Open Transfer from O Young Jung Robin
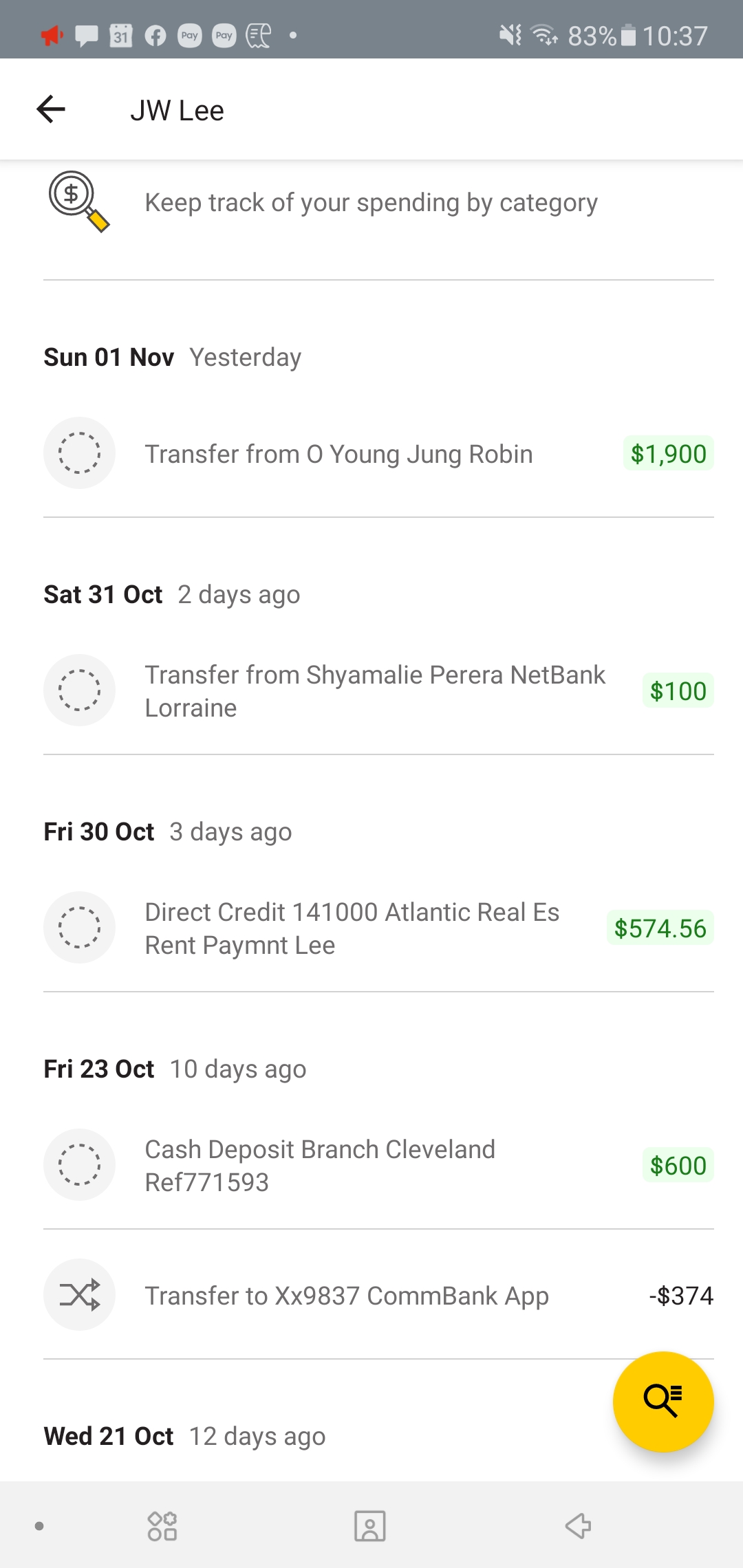Image resolution: width=743 pixels, height=1568 pixels. click(338, 455)
